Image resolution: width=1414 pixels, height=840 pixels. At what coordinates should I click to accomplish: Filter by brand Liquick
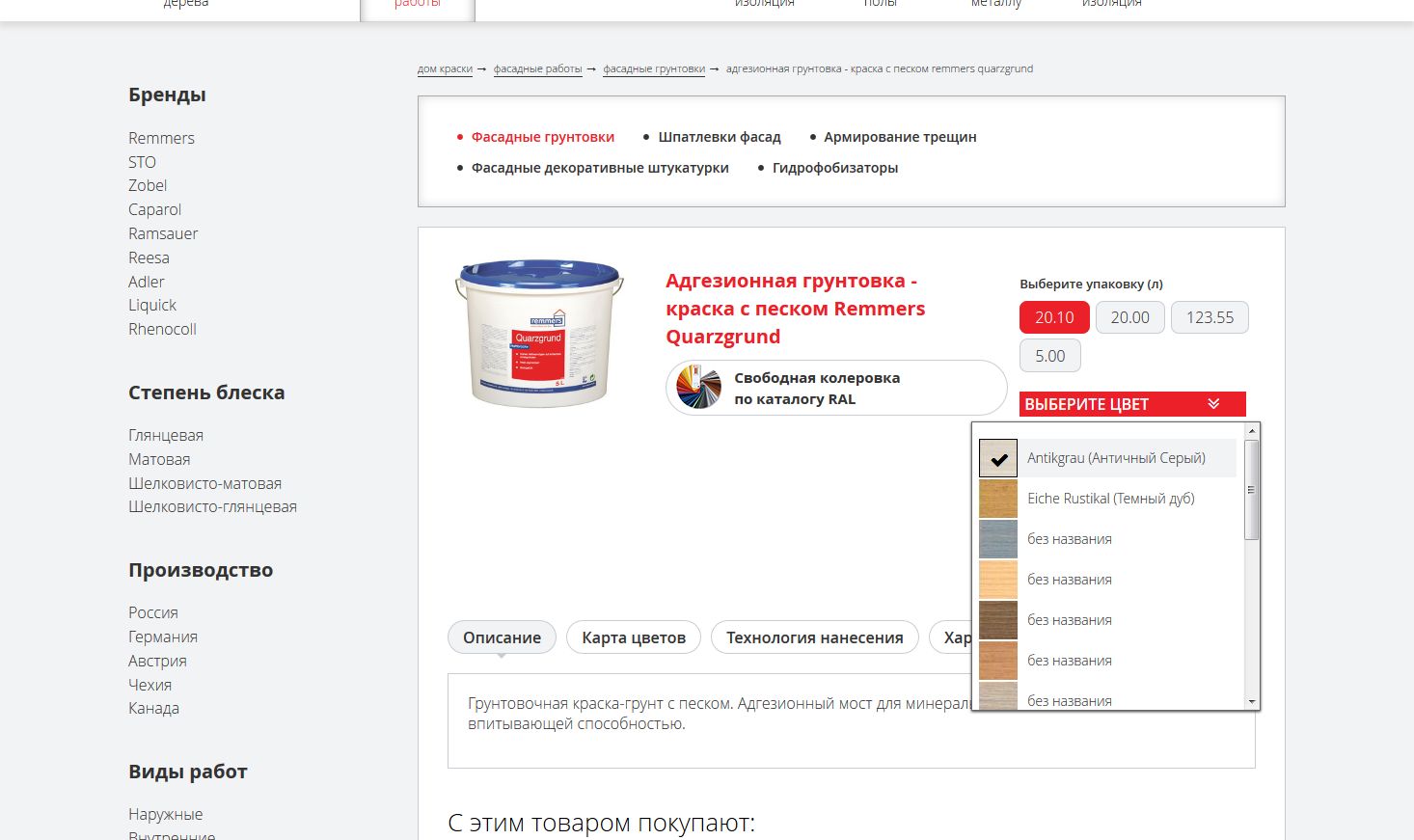(152, 305)
